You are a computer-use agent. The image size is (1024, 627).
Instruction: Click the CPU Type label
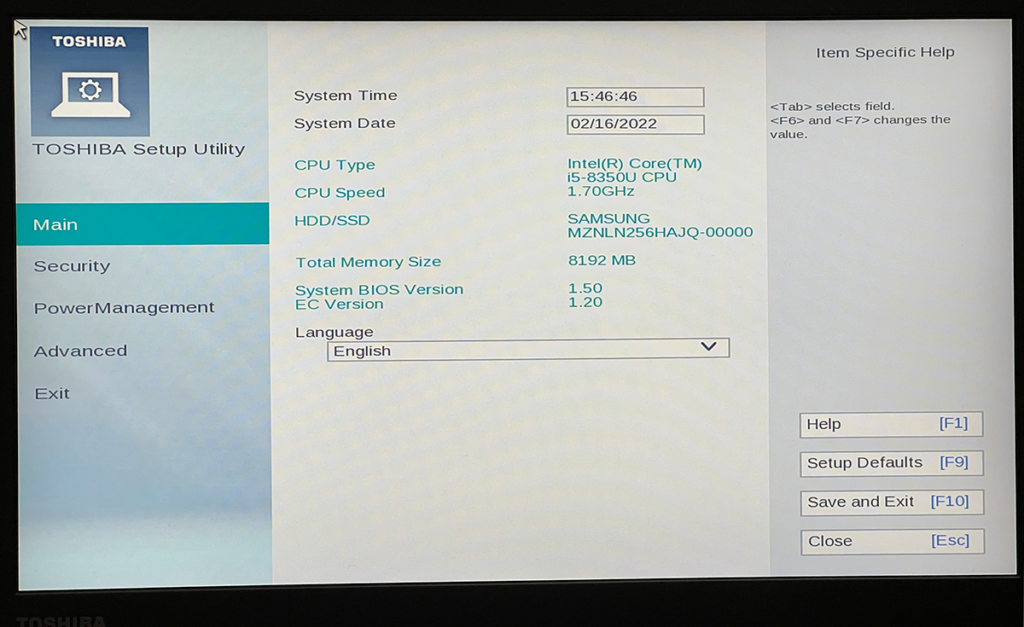coord(334,165)
